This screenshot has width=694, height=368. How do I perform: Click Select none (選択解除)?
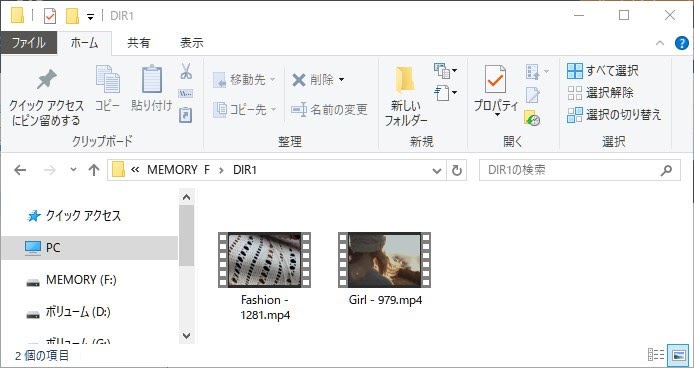(x=600, y=93)
